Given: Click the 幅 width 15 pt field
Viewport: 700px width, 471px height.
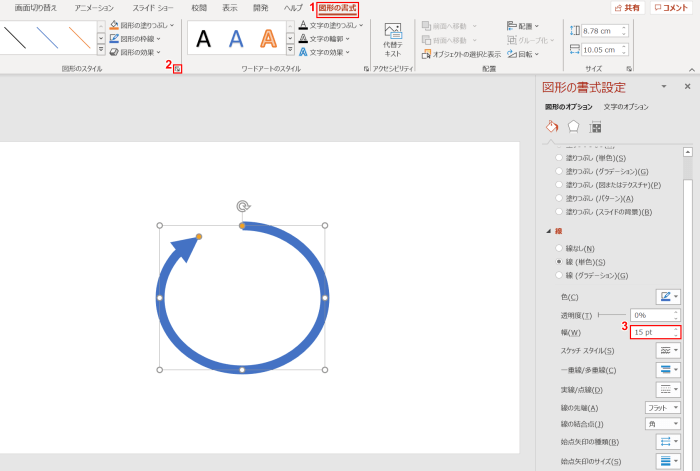Looking at the screenshot, I should (x=655, y=332).
